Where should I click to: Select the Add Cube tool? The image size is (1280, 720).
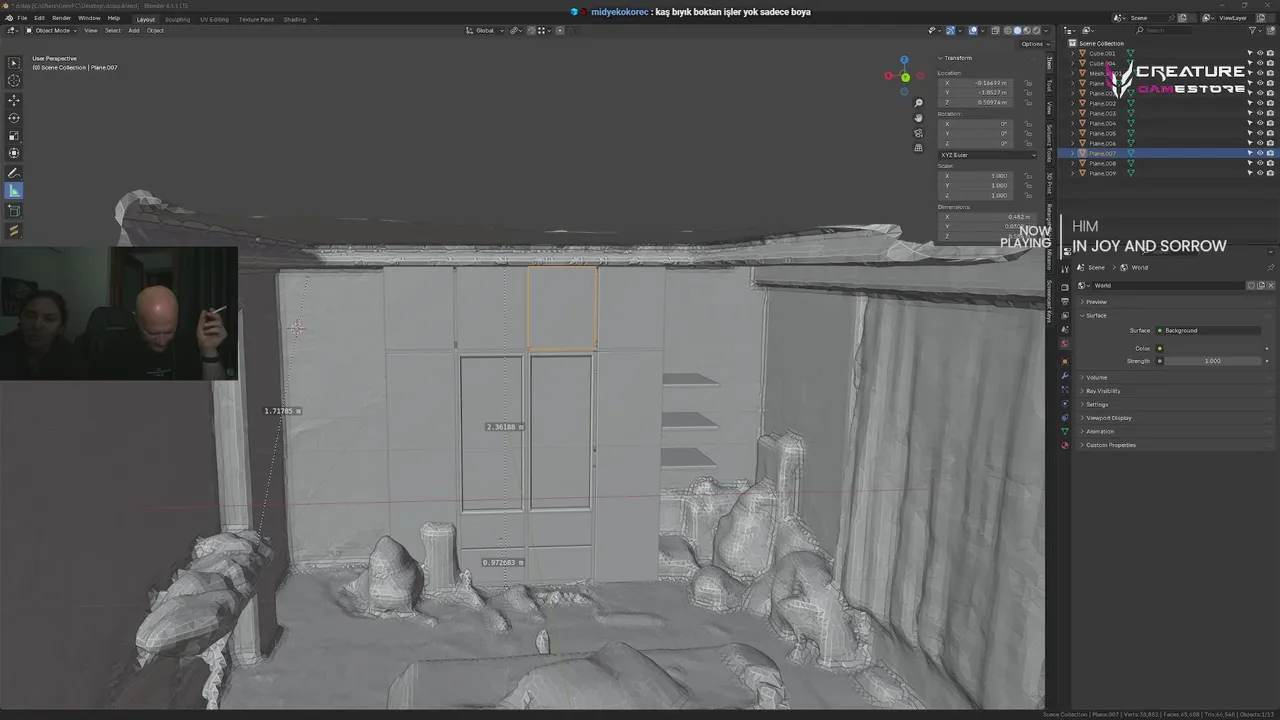coord(14,211)
